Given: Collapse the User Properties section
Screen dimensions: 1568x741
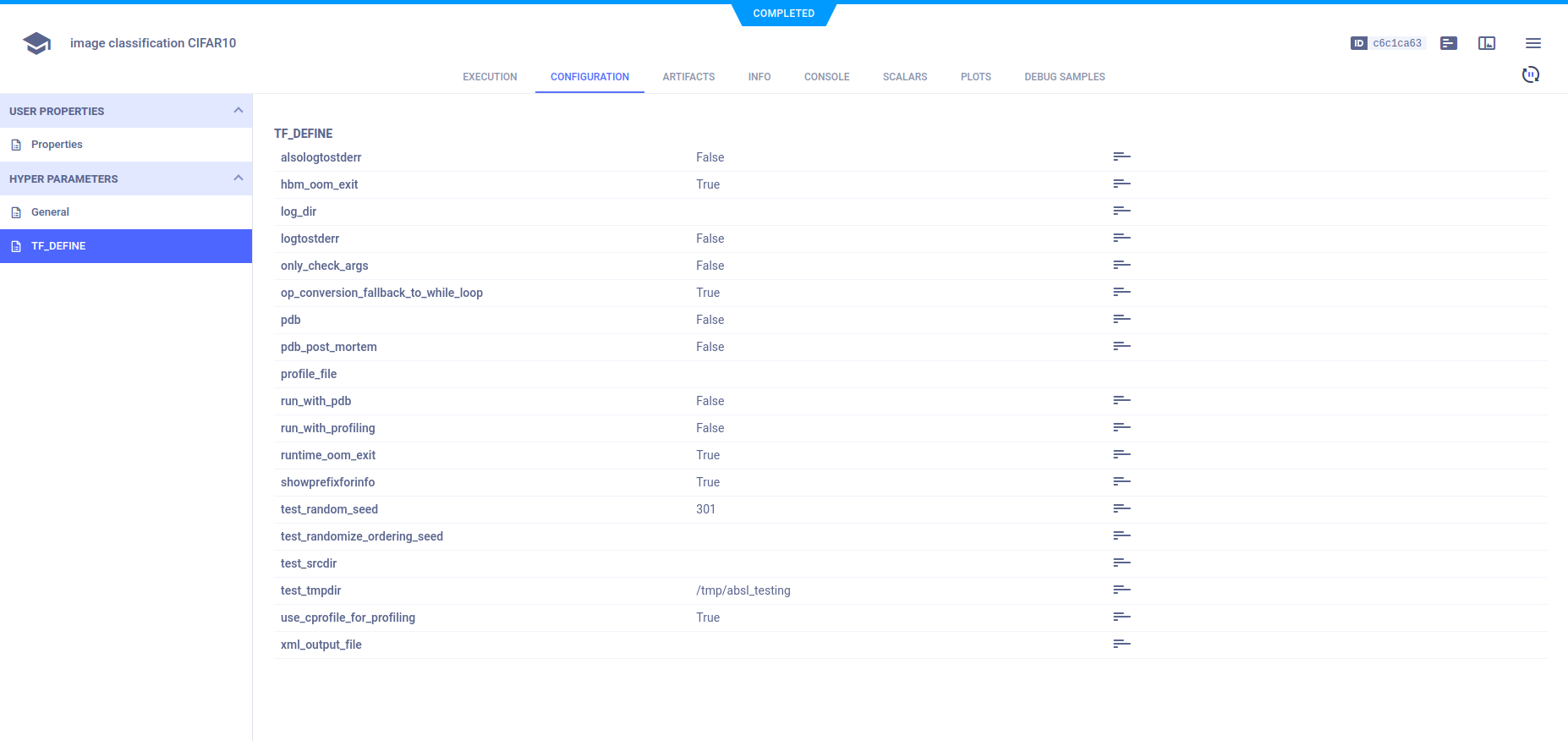Looking at the screenshot, I should (238, 111).
